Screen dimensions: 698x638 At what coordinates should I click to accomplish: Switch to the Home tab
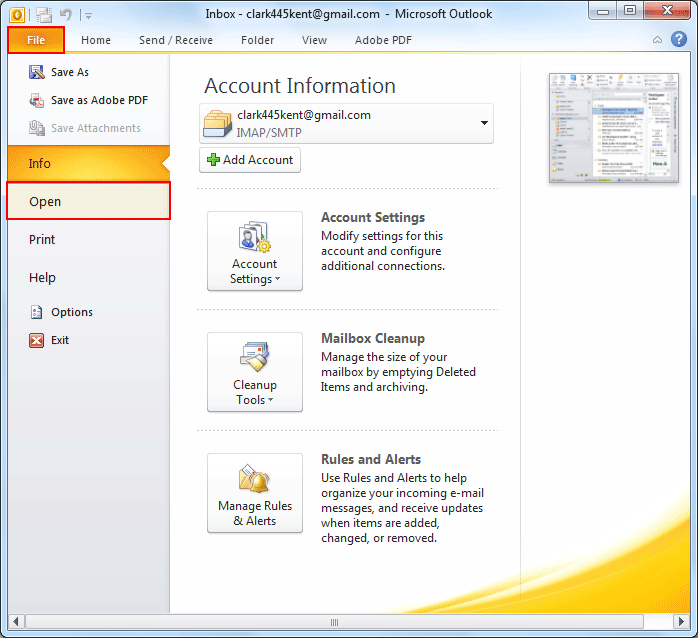(x=96, y=40)
